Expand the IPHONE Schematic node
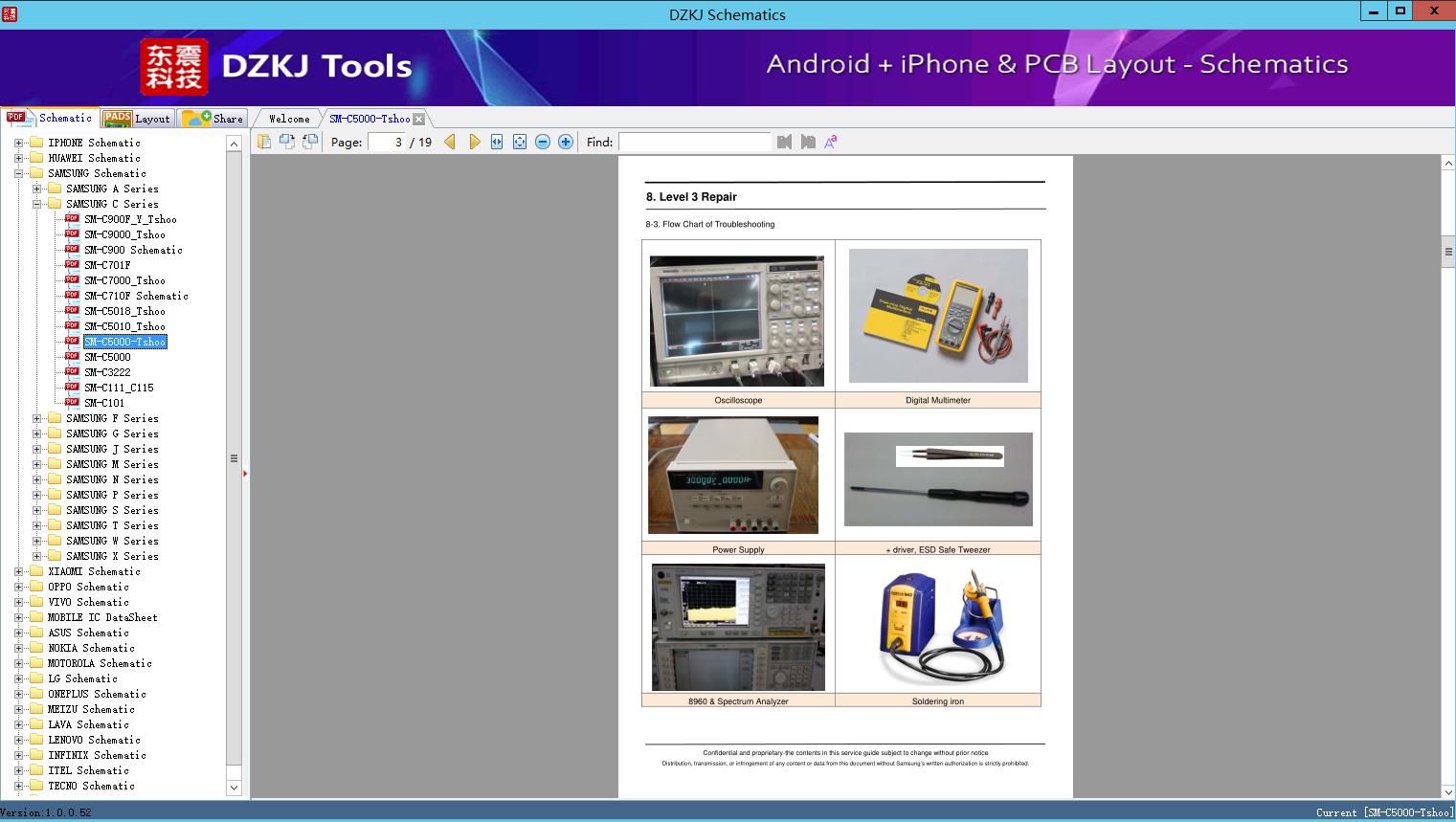Image resolution: width=1456 pixels, height=822 pixels. [x=18, y=143]
